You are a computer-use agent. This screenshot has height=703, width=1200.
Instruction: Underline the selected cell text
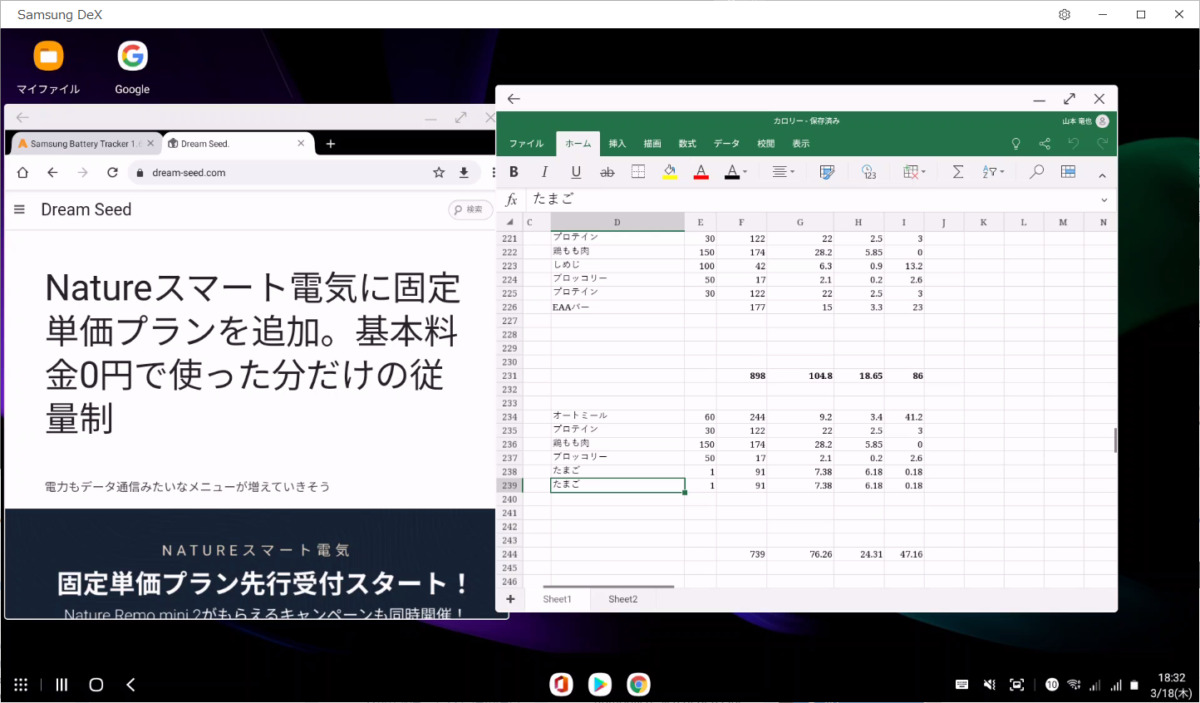[x=576, y=172]
